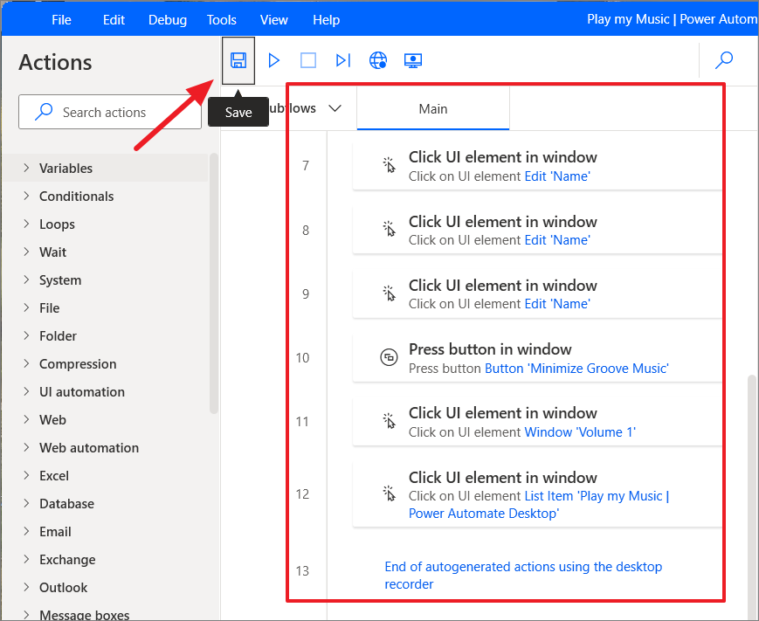The width and height of the screenshot is (759, 621).
Task: Open the desktop recorder monitor icon
Action: 413,61
